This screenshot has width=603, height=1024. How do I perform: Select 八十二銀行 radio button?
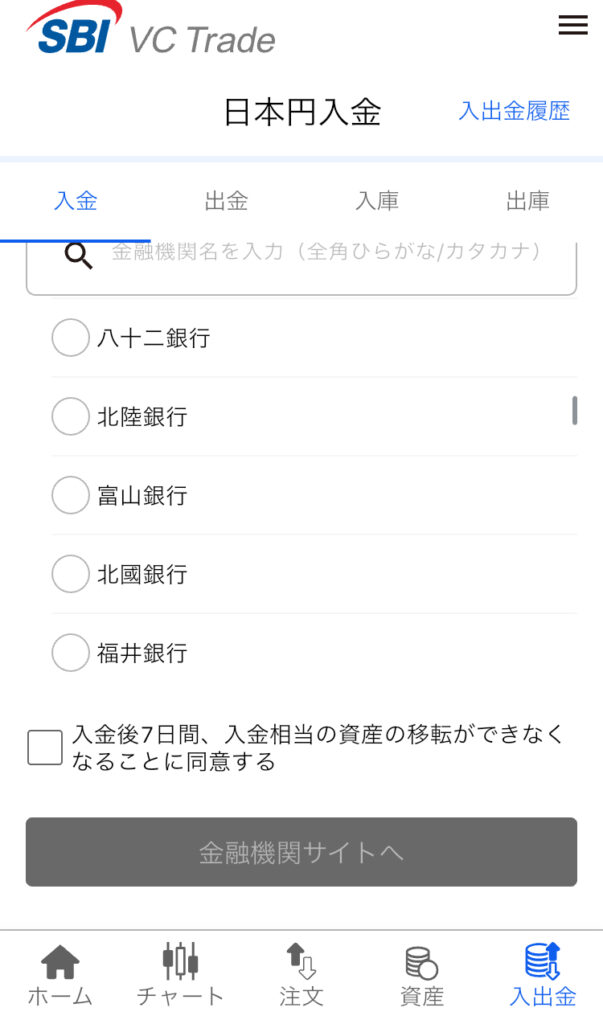70,338
